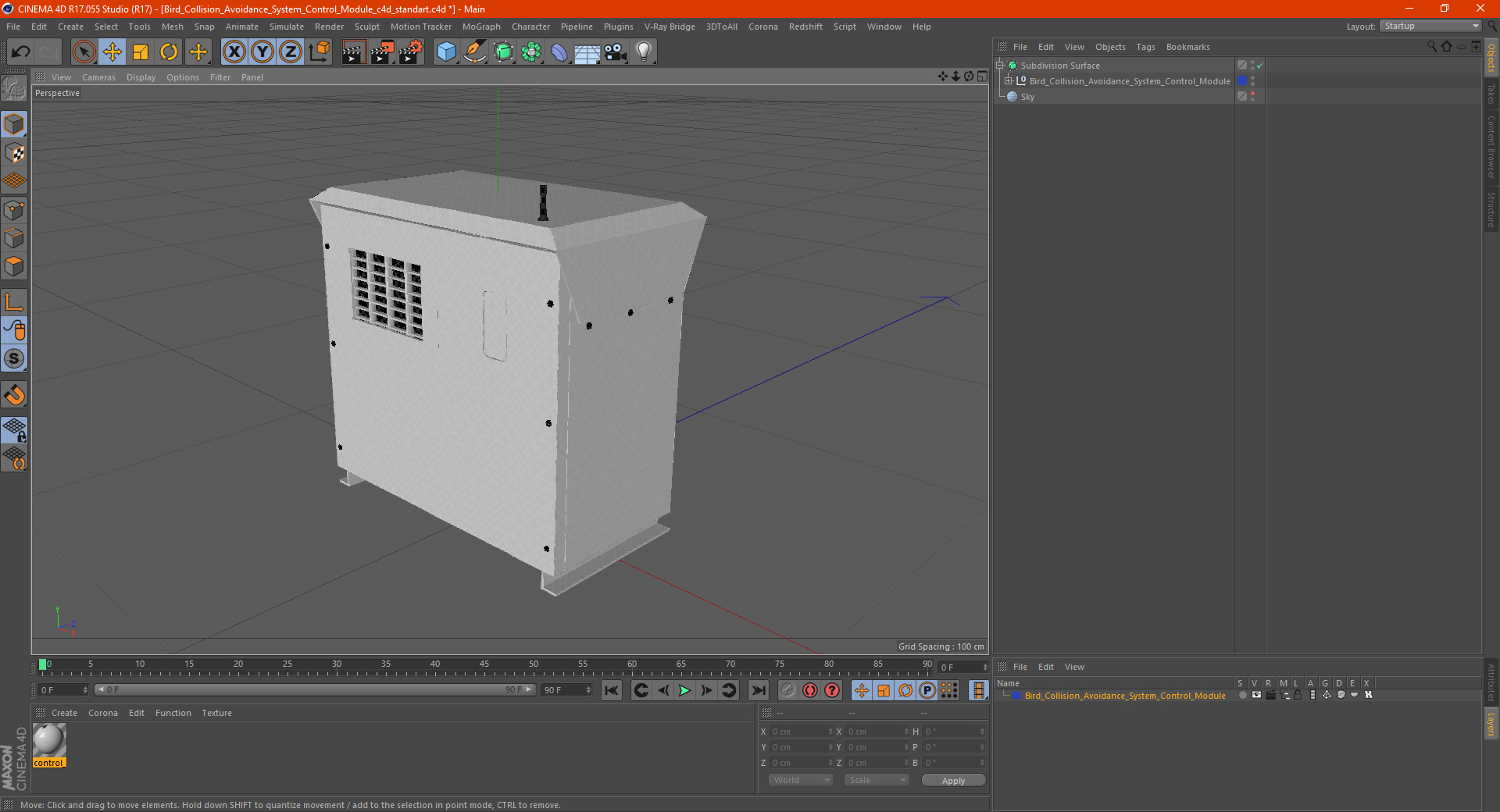
Task: Activate the Rotate tool
Action: pyautogui.click(x=169, y=52)
